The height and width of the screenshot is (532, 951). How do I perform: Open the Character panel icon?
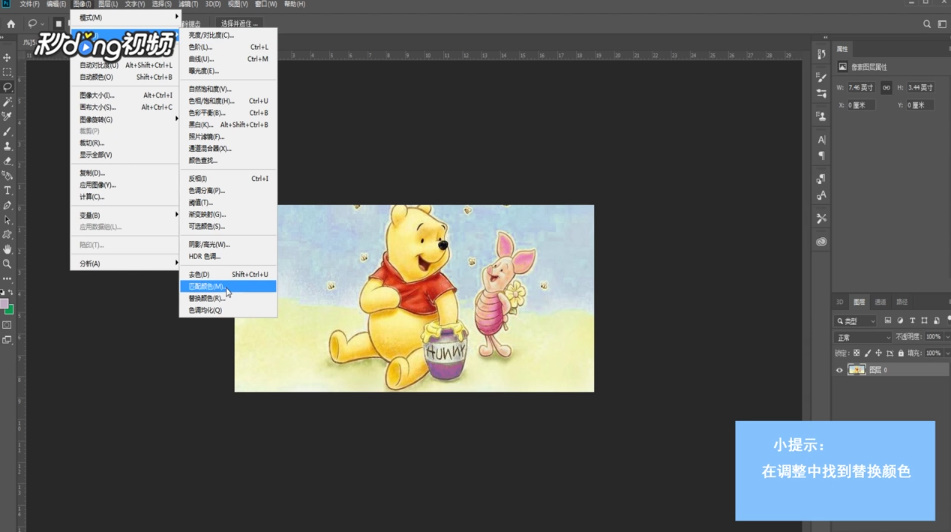tap(821, 140)
